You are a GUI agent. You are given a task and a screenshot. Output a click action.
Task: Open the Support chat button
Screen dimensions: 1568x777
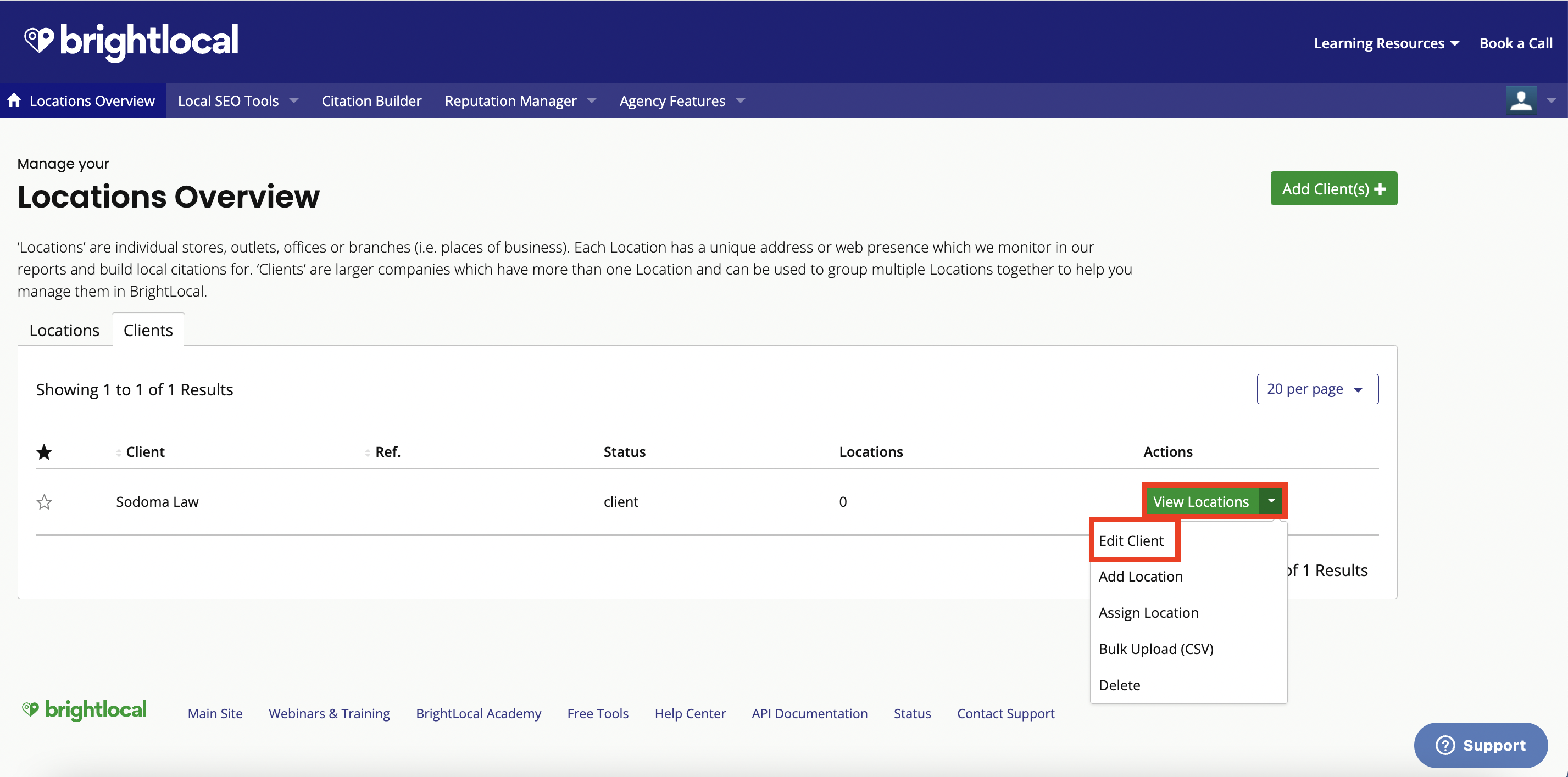point(1480,745)
